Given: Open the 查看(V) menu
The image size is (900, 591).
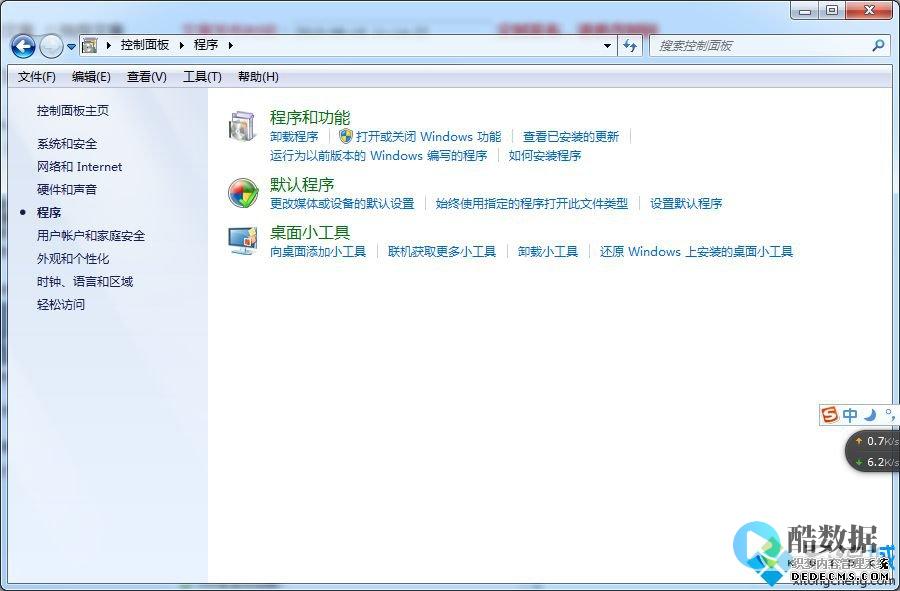Looking at the screenshot, I should (146, 76).
